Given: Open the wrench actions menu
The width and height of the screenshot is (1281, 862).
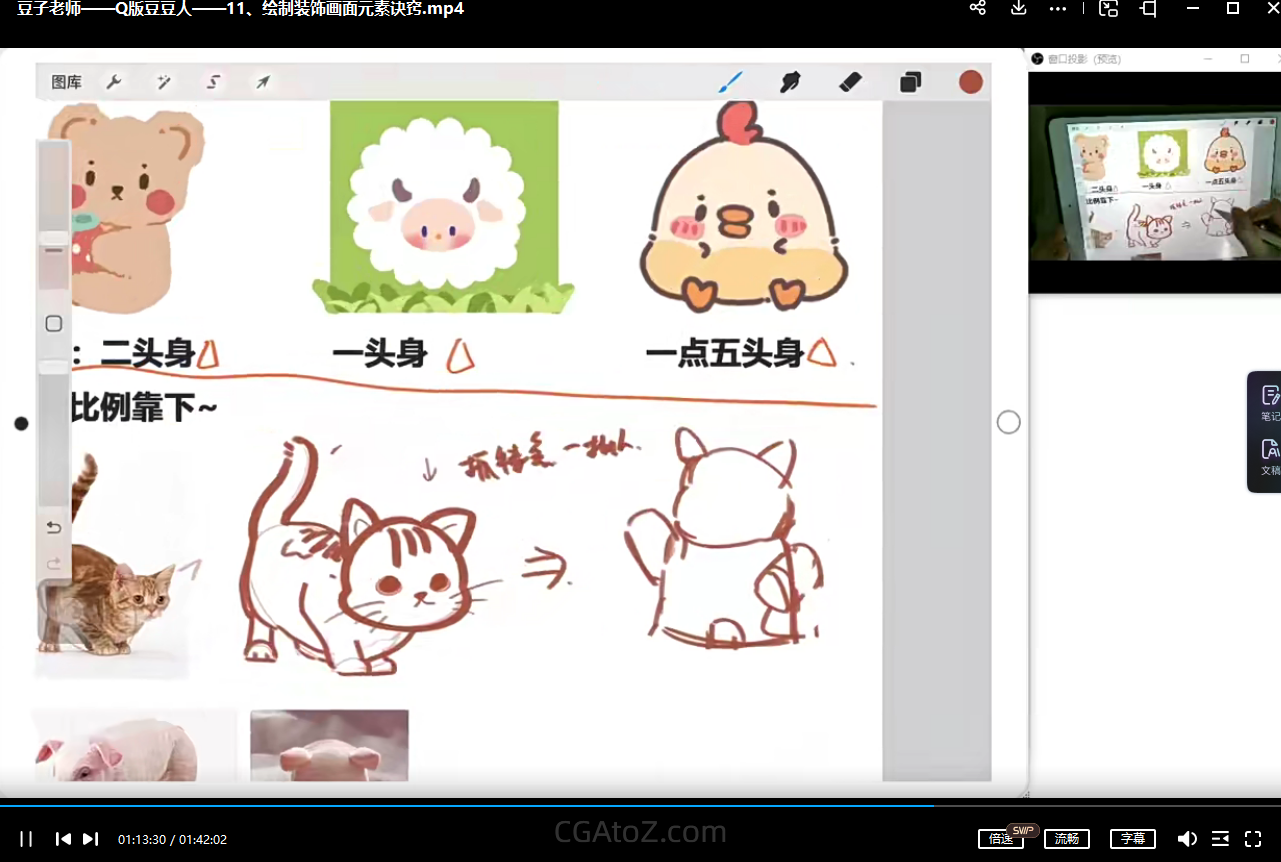Looking at the screenshot, I should pos(114,82).
